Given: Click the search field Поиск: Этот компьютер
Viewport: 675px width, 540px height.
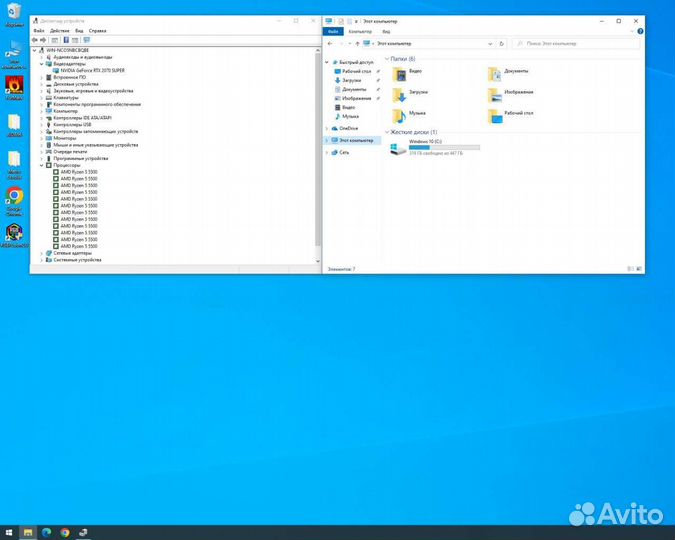Looking at the screenshot, I should [576, 43].
